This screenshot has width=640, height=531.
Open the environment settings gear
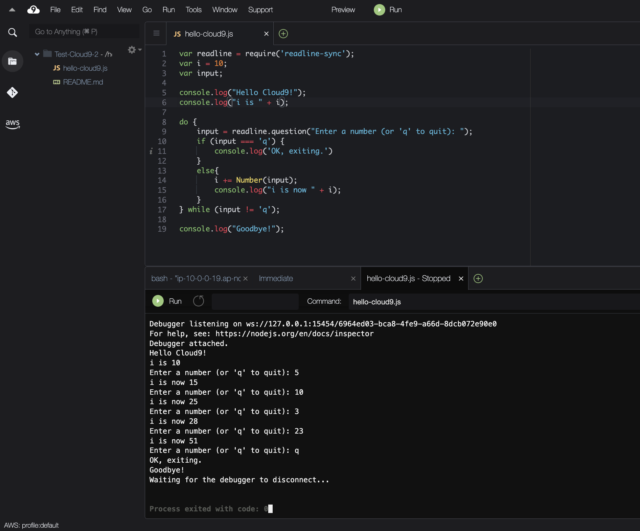(132, 50)
